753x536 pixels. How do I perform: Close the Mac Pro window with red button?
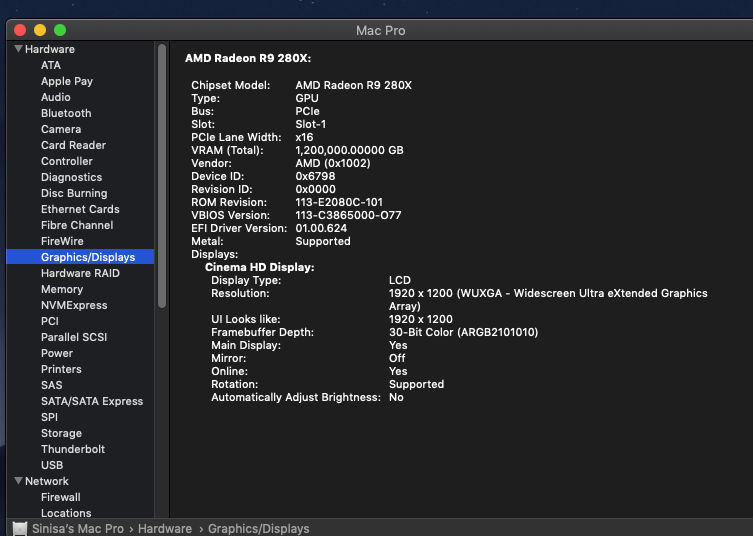click(x=20, y=30)
